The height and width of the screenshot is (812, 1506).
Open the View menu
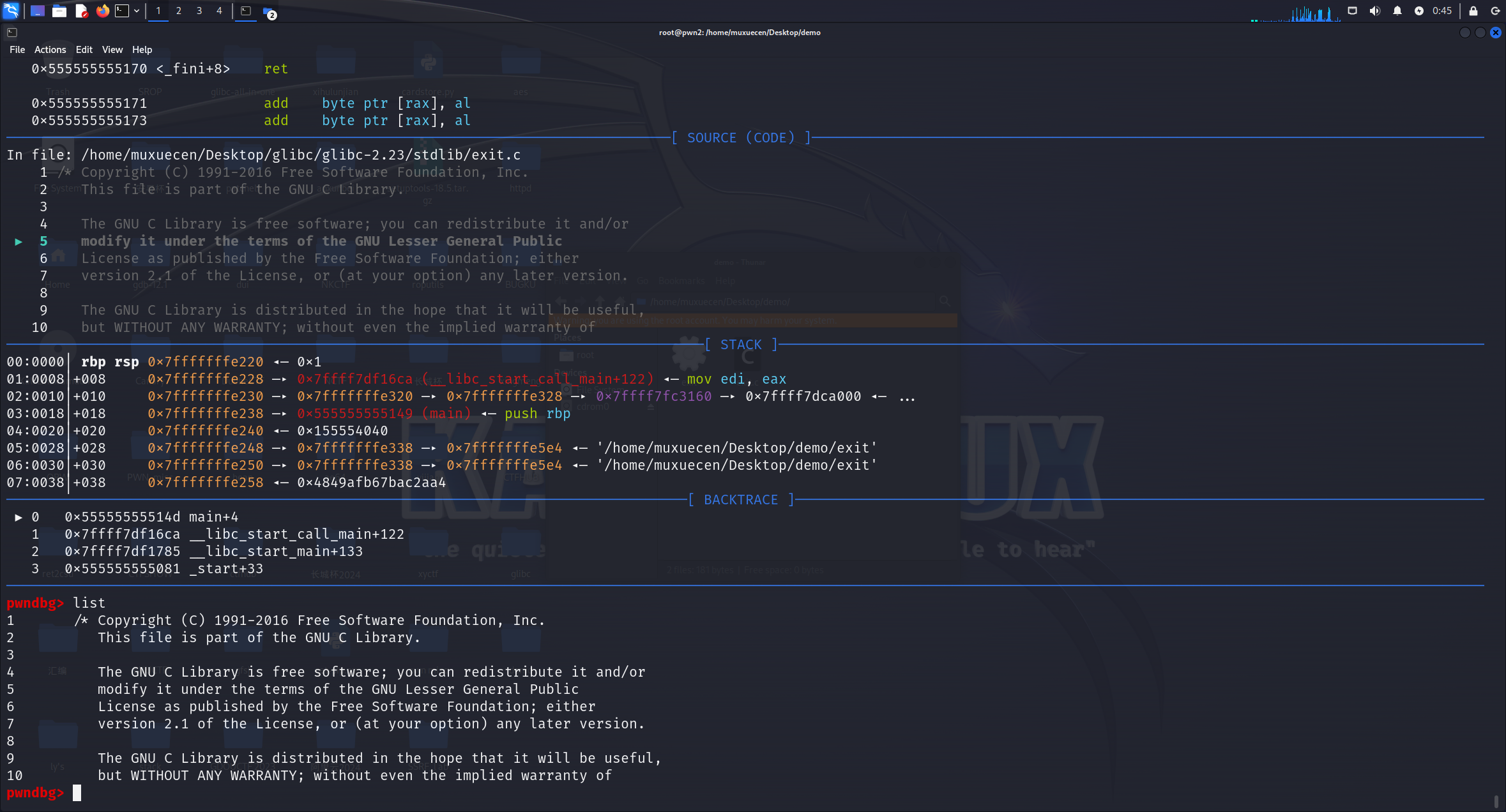(x=112, y=50)
